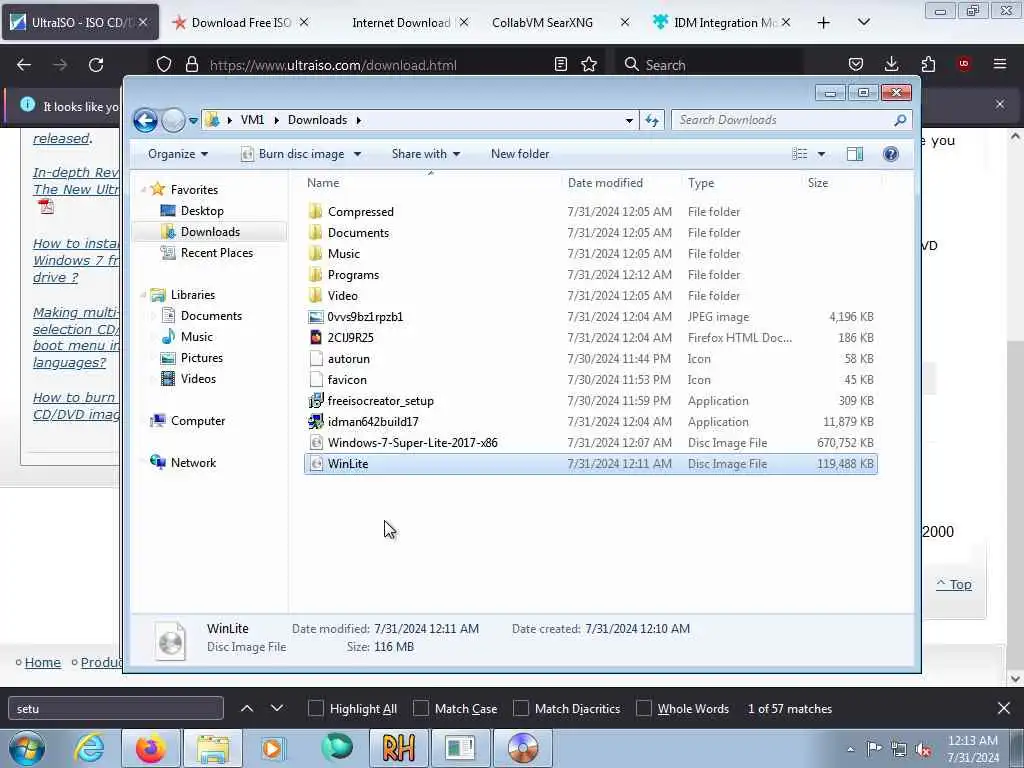Select Network in navigation pane
The image size is (1024, 768).
(x=193, y=463)
